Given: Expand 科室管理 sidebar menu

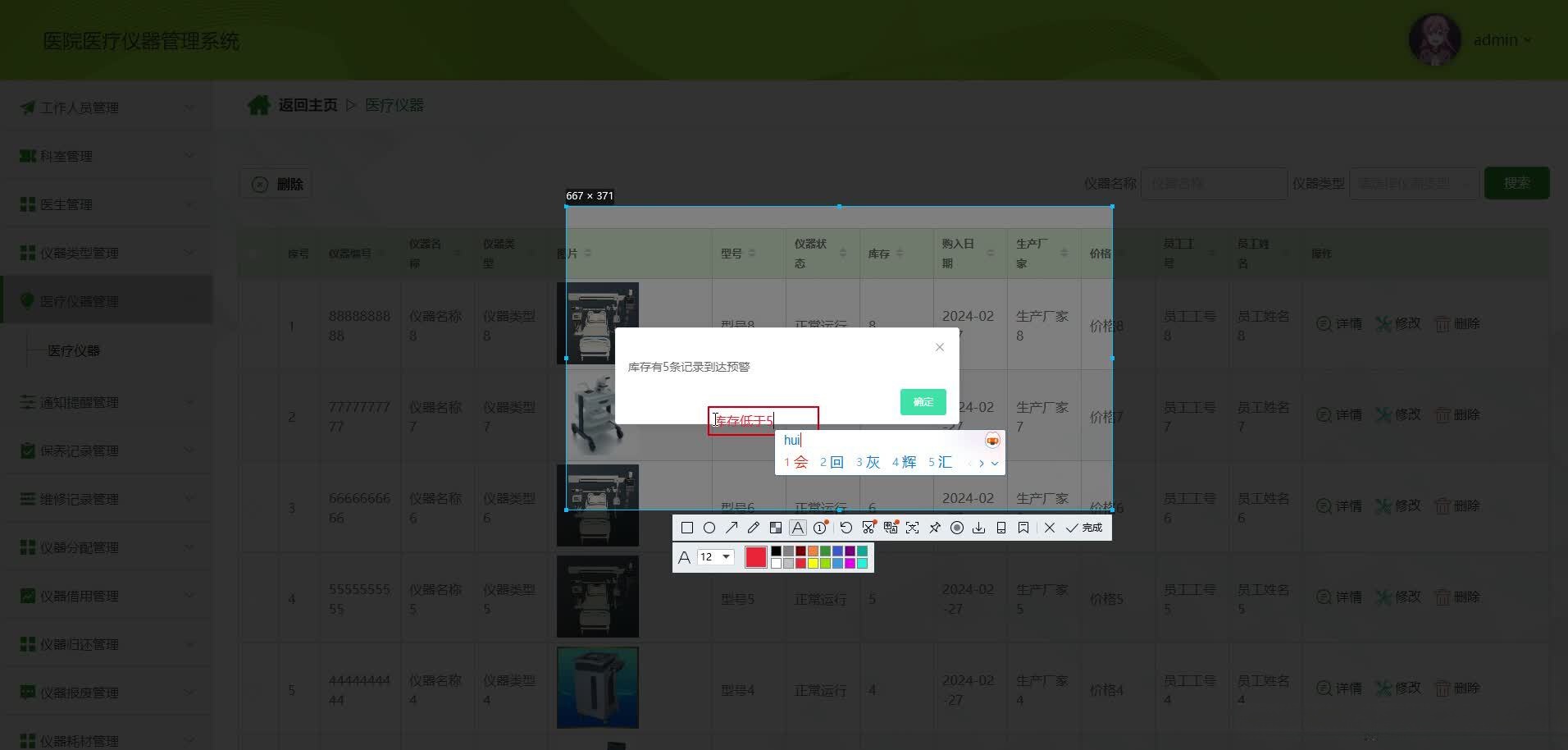Looking at the screenshot, I should coord(107,156).
